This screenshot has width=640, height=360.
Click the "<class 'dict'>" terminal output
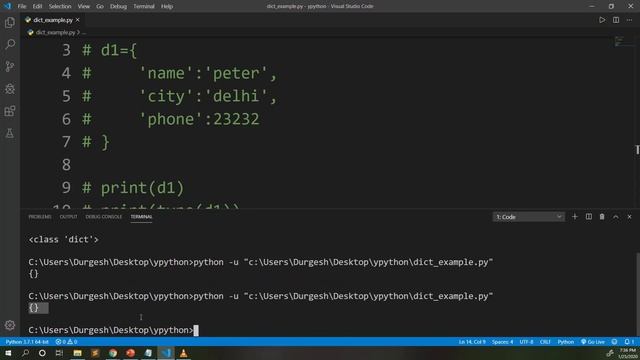click(x=64, y=240)
